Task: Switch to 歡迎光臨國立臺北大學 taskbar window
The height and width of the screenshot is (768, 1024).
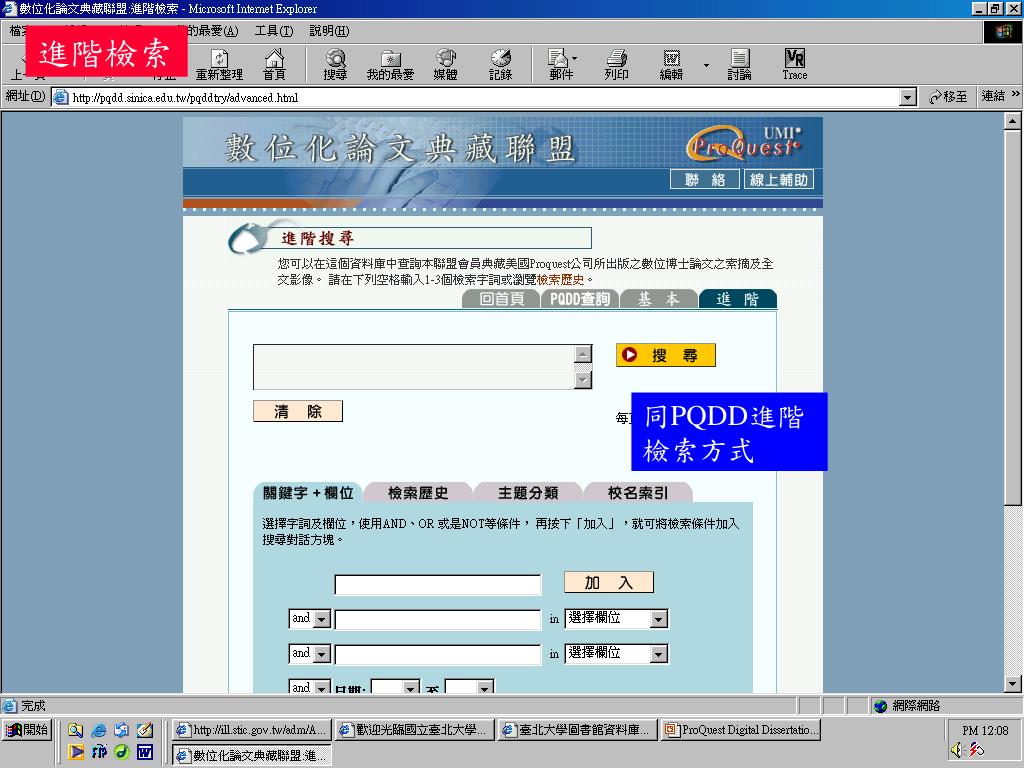Action: (x=415, y=729)
